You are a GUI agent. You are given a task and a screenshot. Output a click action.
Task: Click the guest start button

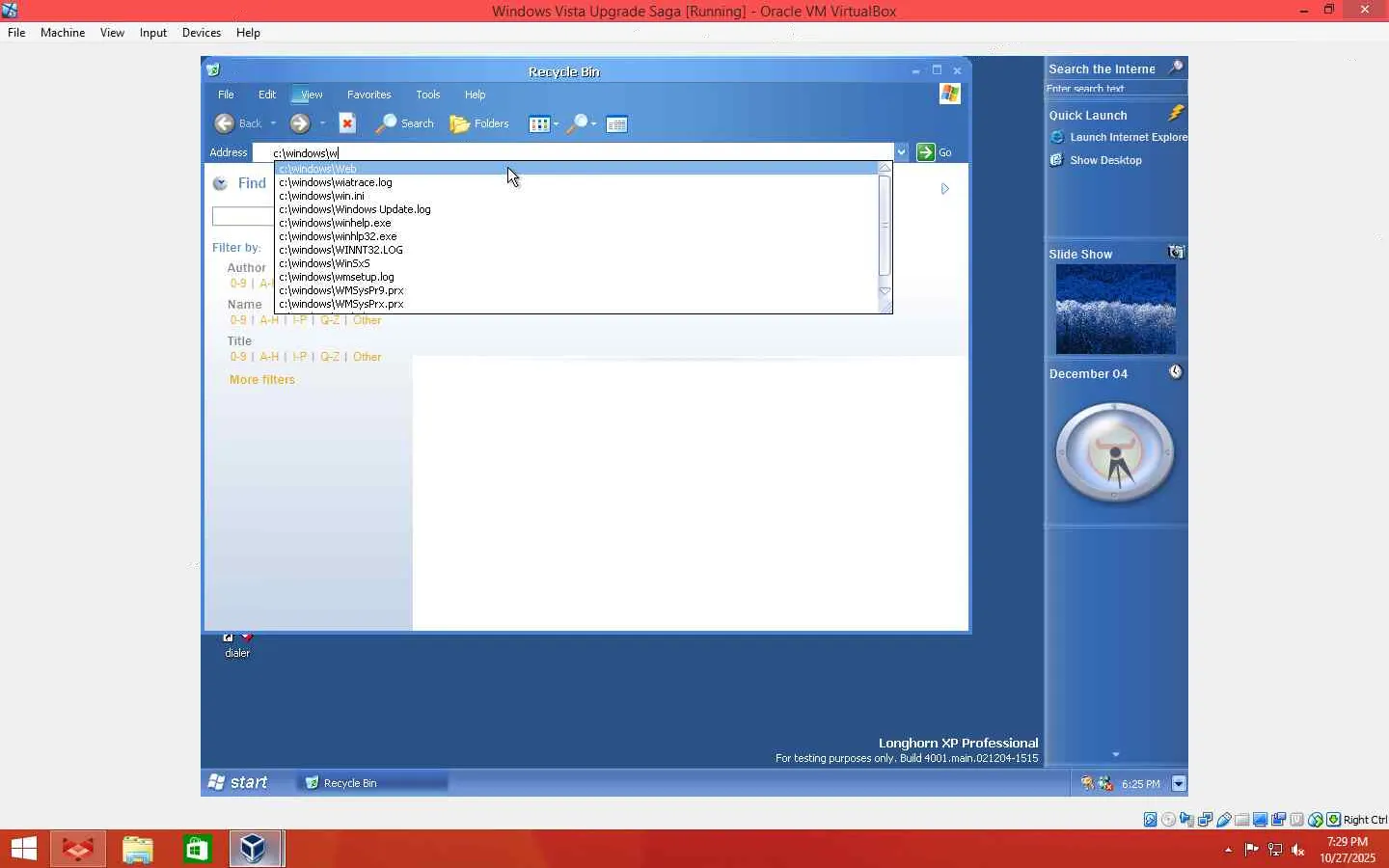click(238, 782)
